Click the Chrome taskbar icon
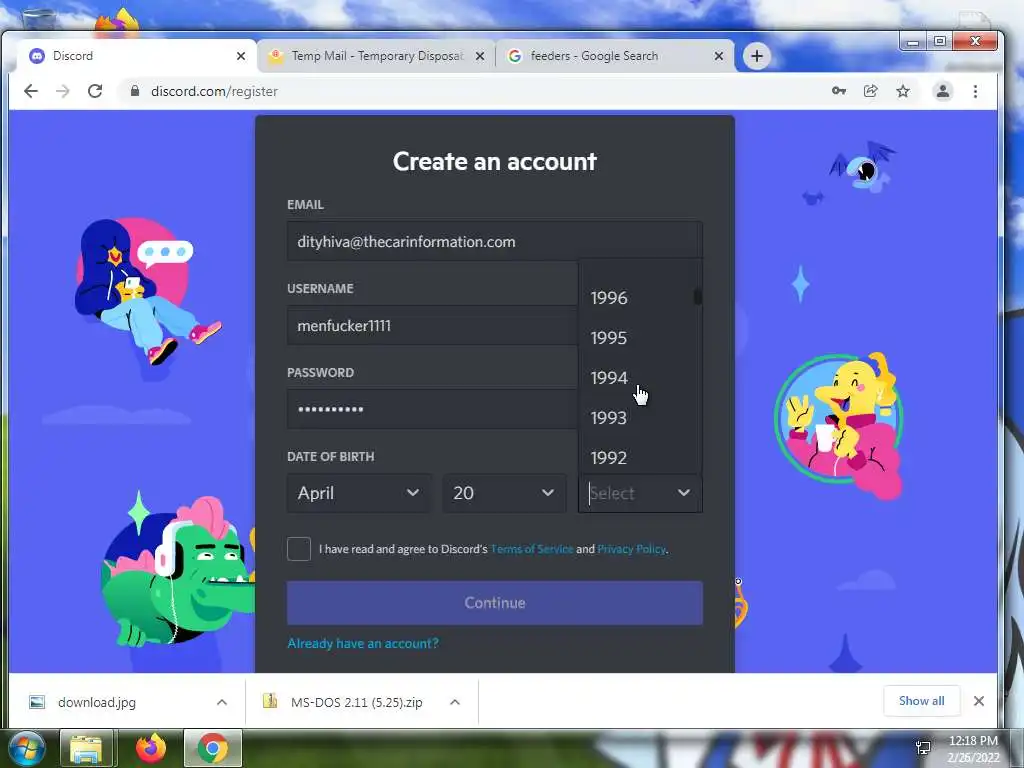 click(212, 748)
